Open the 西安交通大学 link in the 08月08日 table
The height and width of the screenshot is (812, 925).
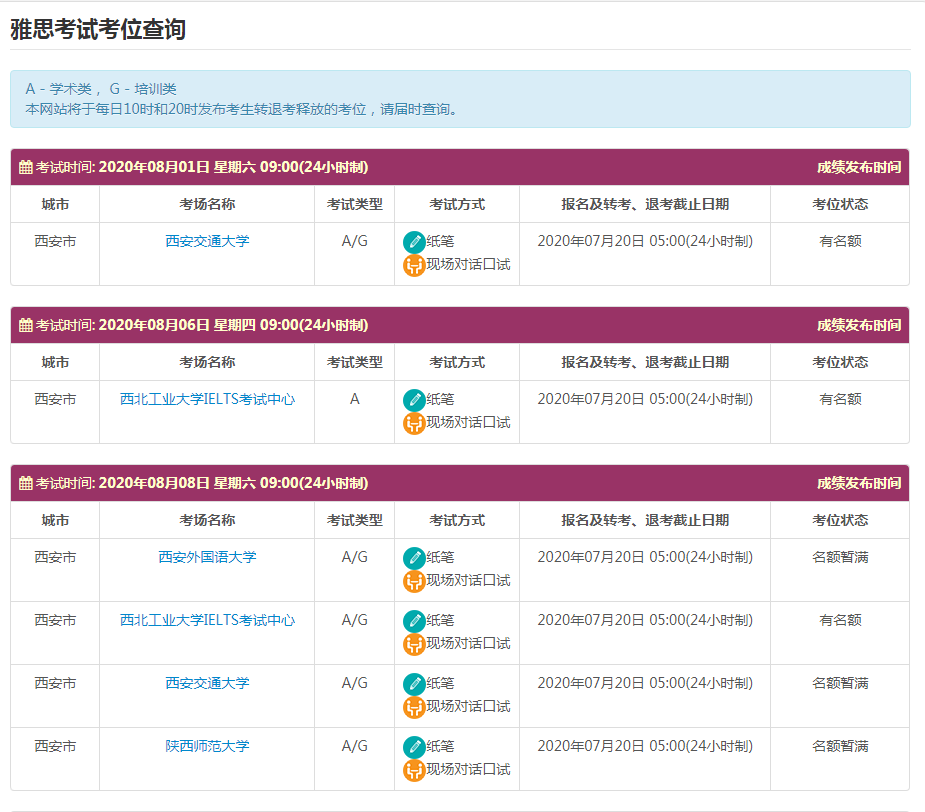click(207, 683)
